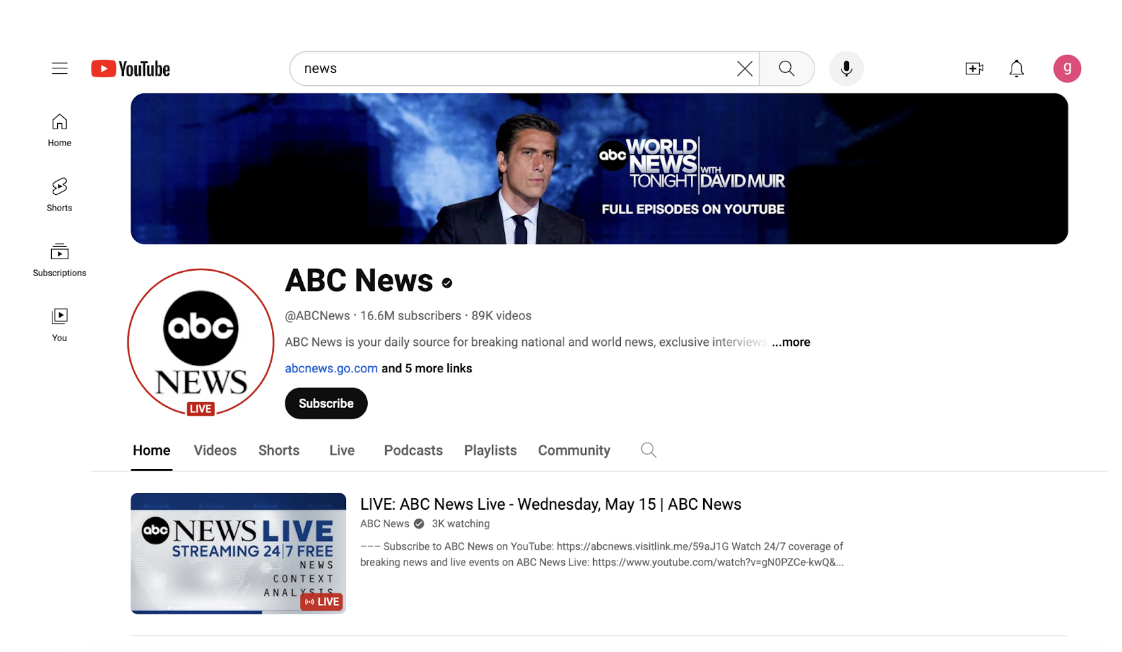Search within the ABC News channel
Viewport: 1122px width, 652px height.
coord(648,450)
